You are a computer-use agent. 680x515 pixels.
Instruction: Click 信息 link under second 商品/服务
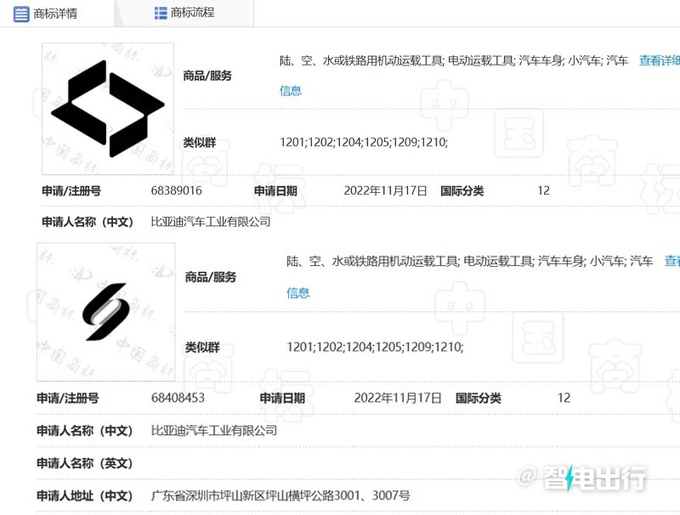[x=298, y=293]
